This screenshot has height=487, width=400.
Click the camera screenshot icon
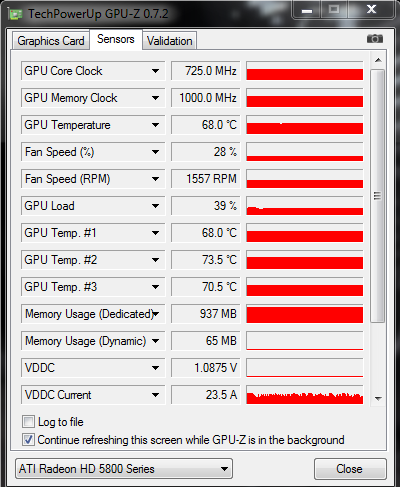coord(375,39)
